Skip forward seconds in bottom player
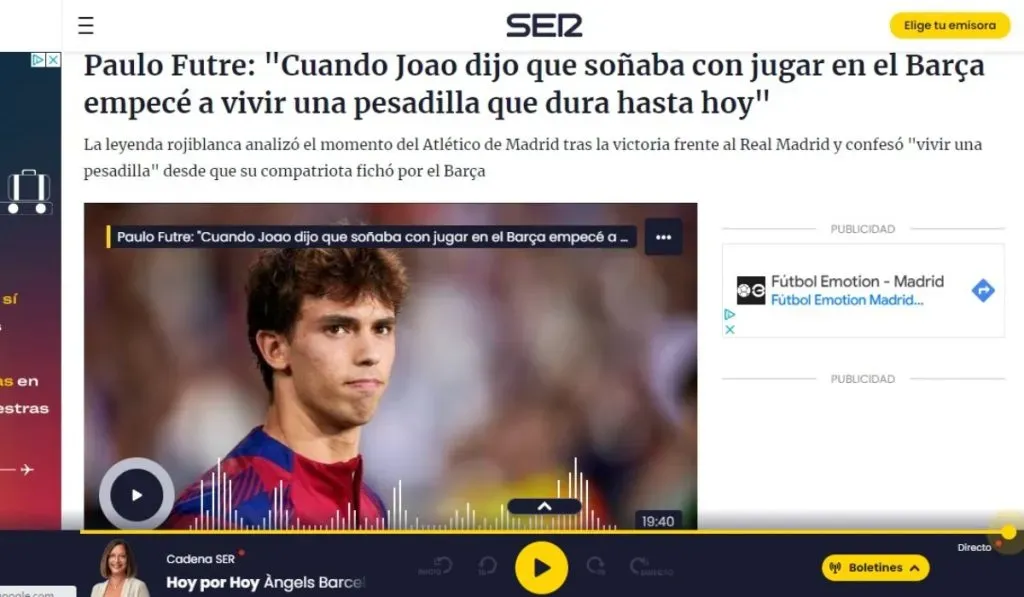Viewport: 1024px width, 597px height. click(596, 566)
